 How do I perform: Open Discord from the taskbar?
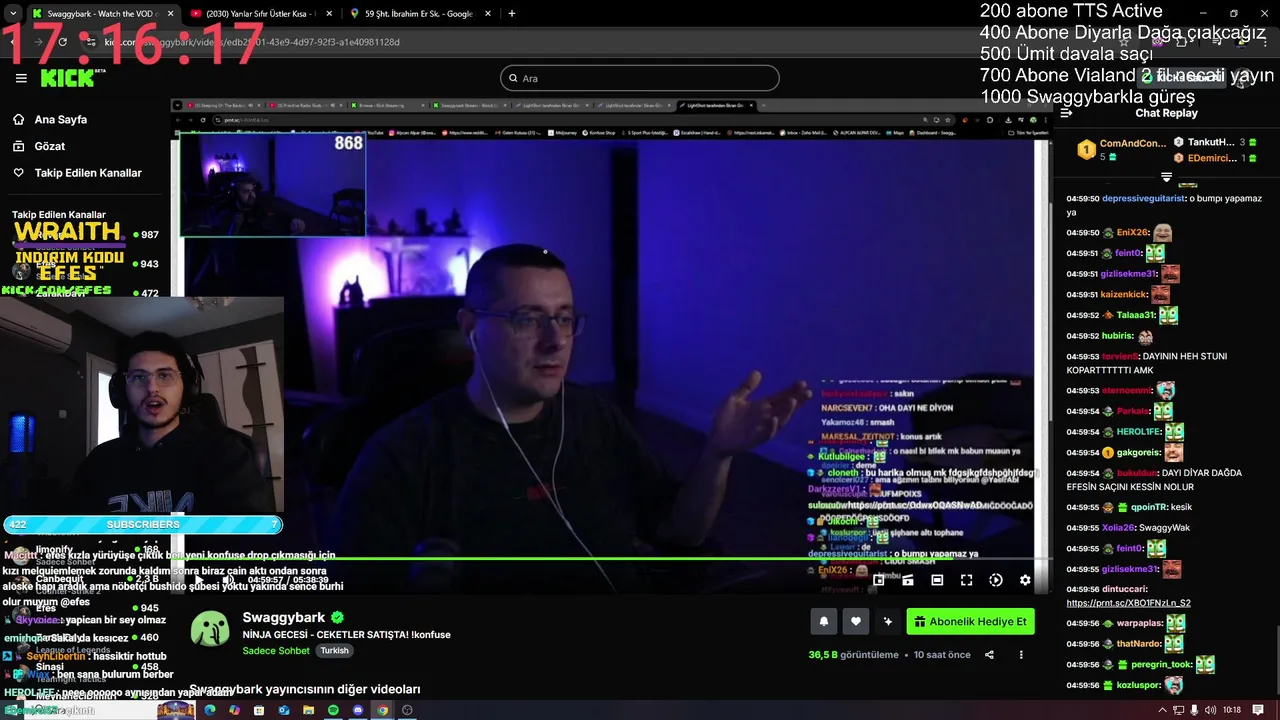pyautogui.click(x=358, y=710)
